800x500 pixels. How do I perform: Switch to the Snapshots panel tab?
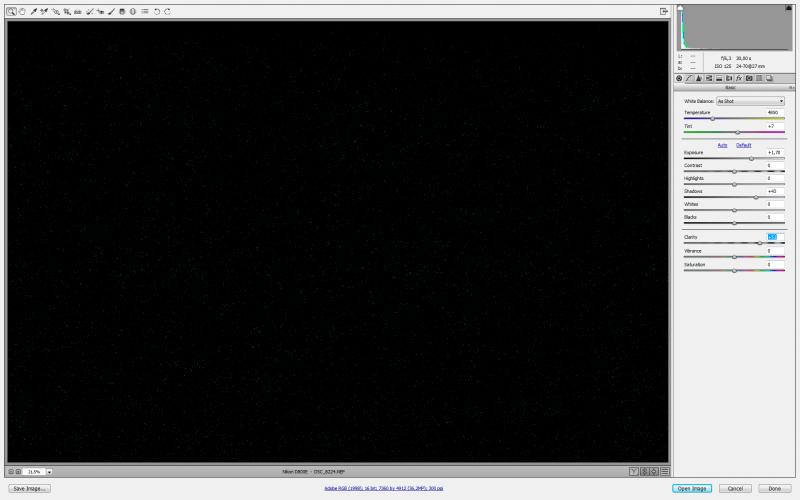(x=769, y=78)
